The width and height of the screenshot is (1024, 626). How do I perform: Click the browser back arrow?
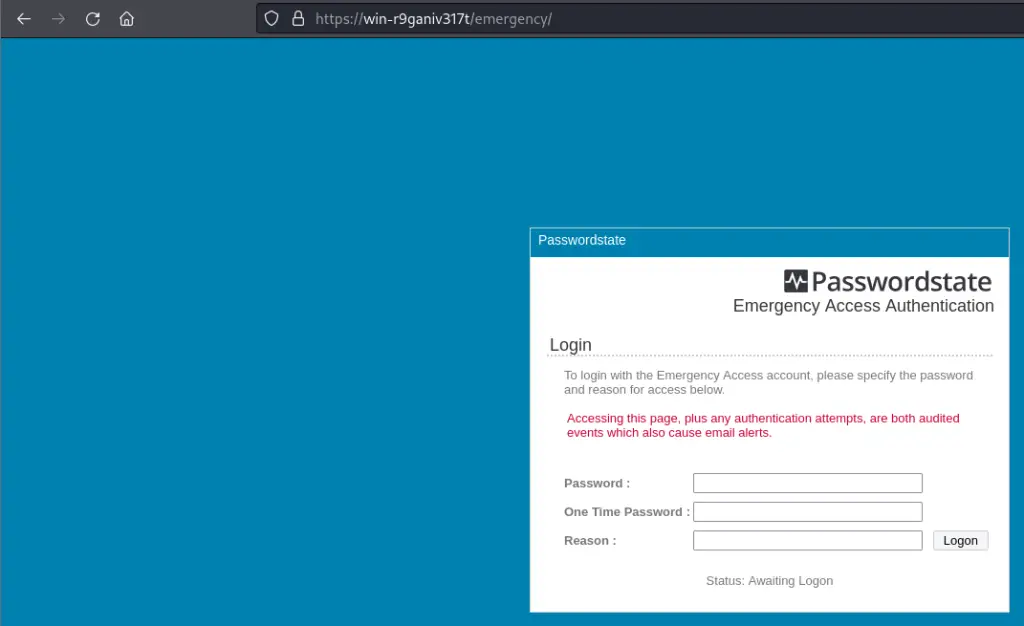click(x=24, y=19)
